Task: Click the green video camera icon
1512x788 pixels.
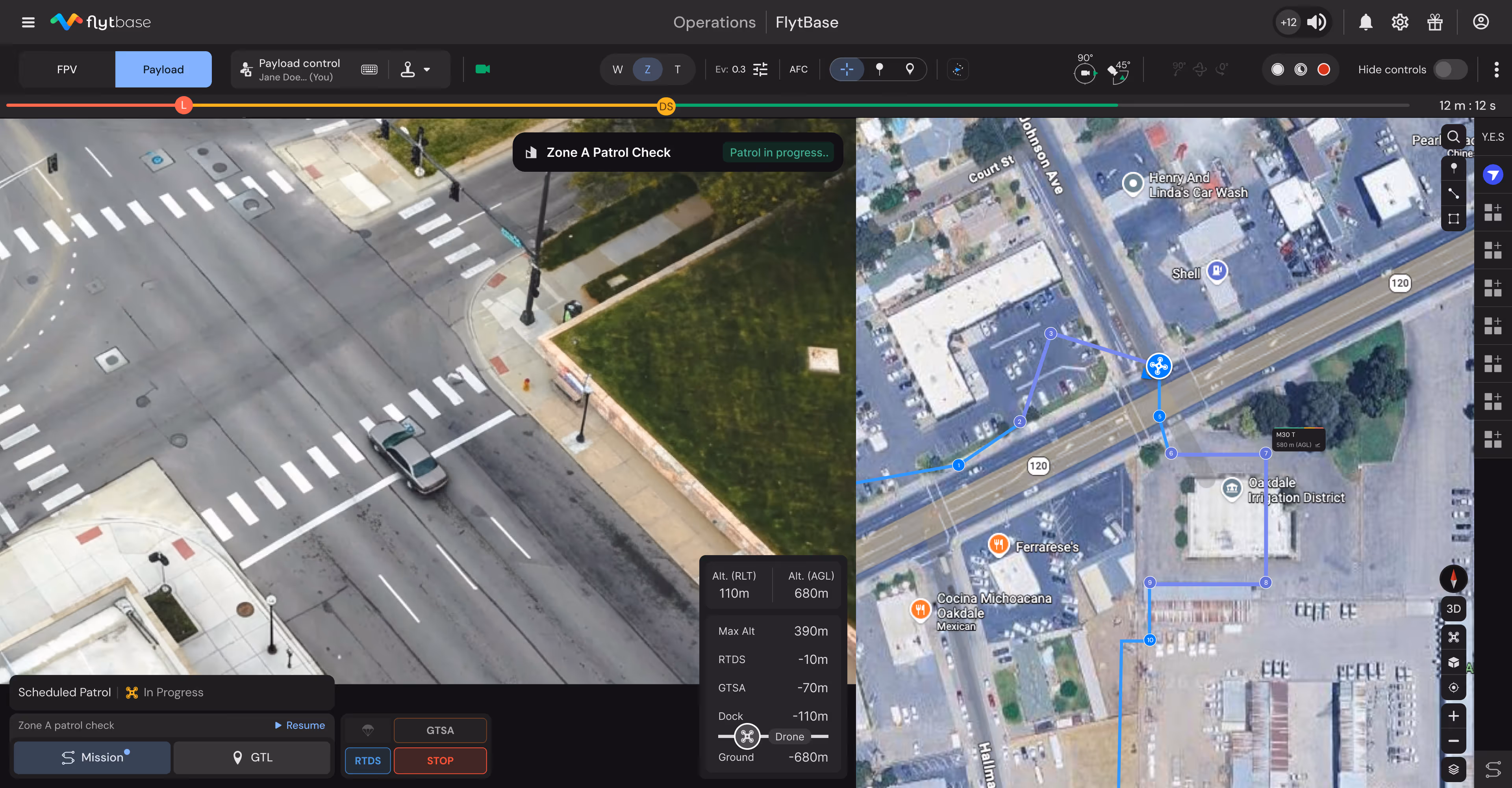Action: click(x=482, y=69)
